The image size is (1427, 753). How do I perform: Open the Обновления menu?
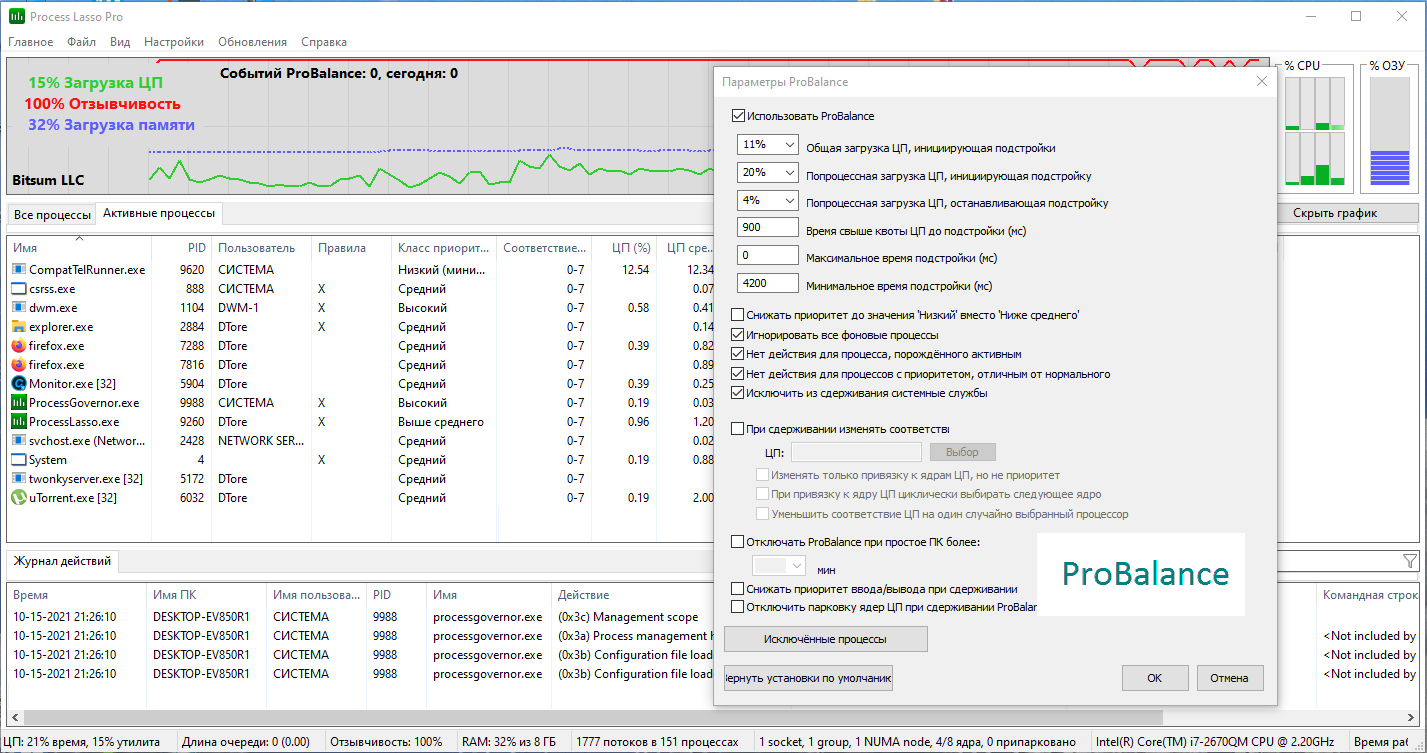pos(252,42)
